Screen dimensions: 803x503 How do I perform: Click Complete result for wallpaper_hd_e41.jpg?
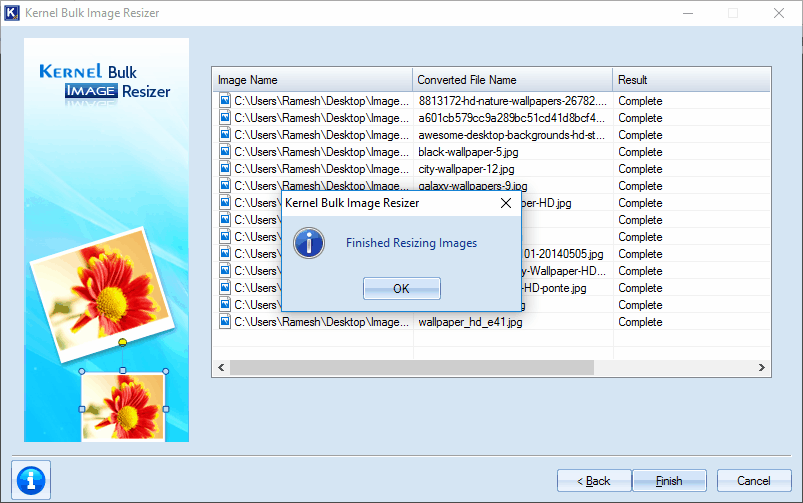click(x=640, y=322)
